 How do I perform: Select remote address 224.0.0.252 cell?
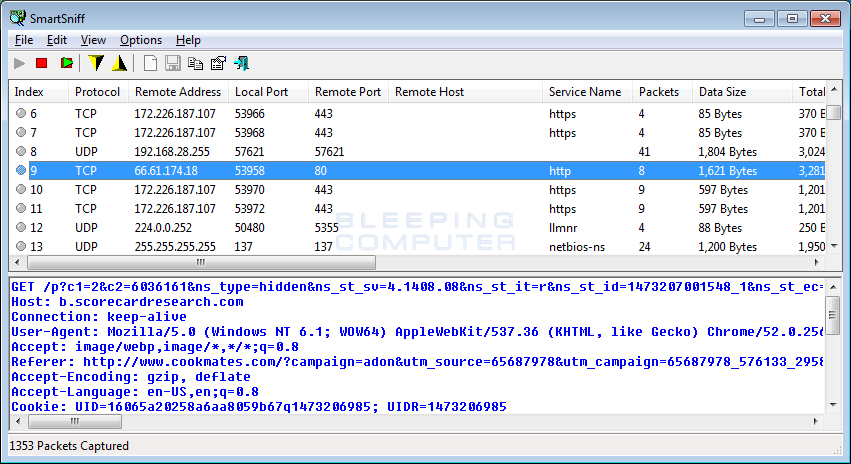click(x=163, y=227)
